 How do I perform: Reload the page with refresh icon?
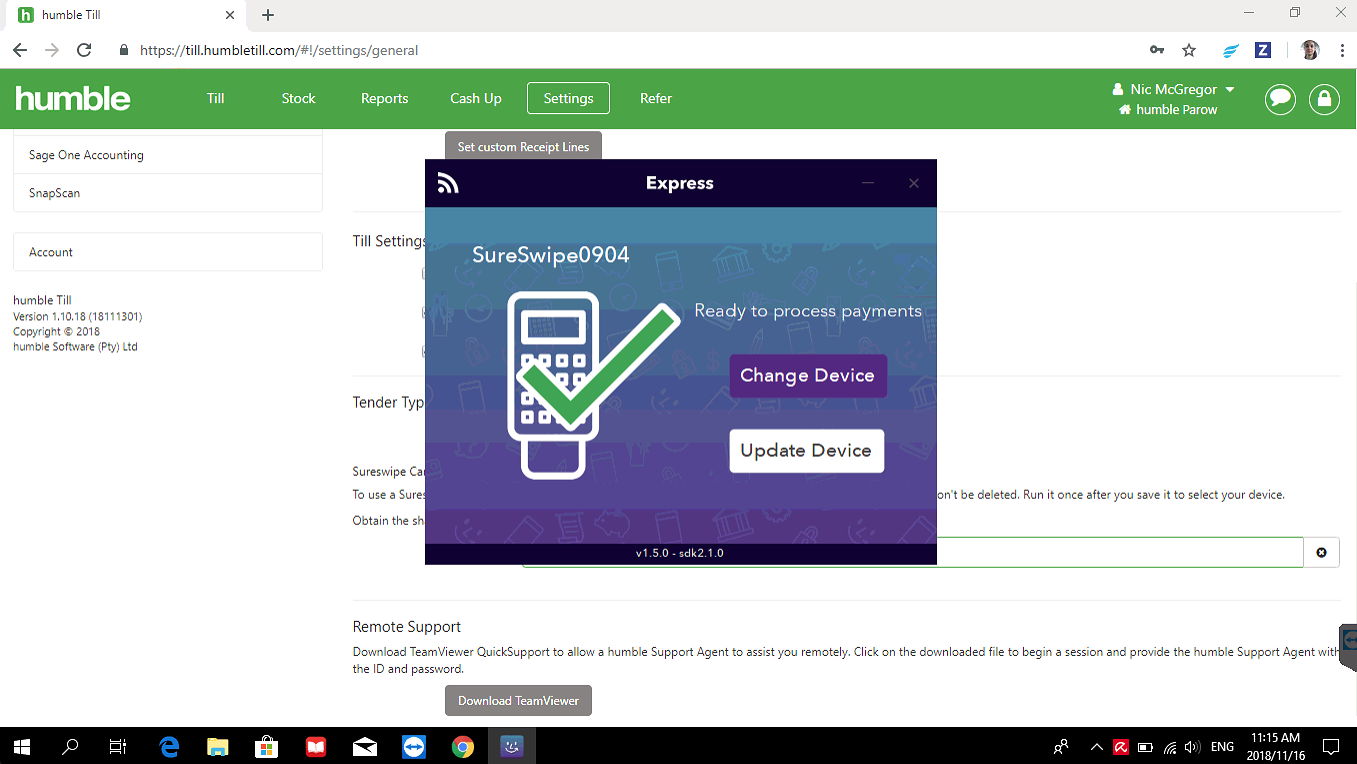click(84, 50)
